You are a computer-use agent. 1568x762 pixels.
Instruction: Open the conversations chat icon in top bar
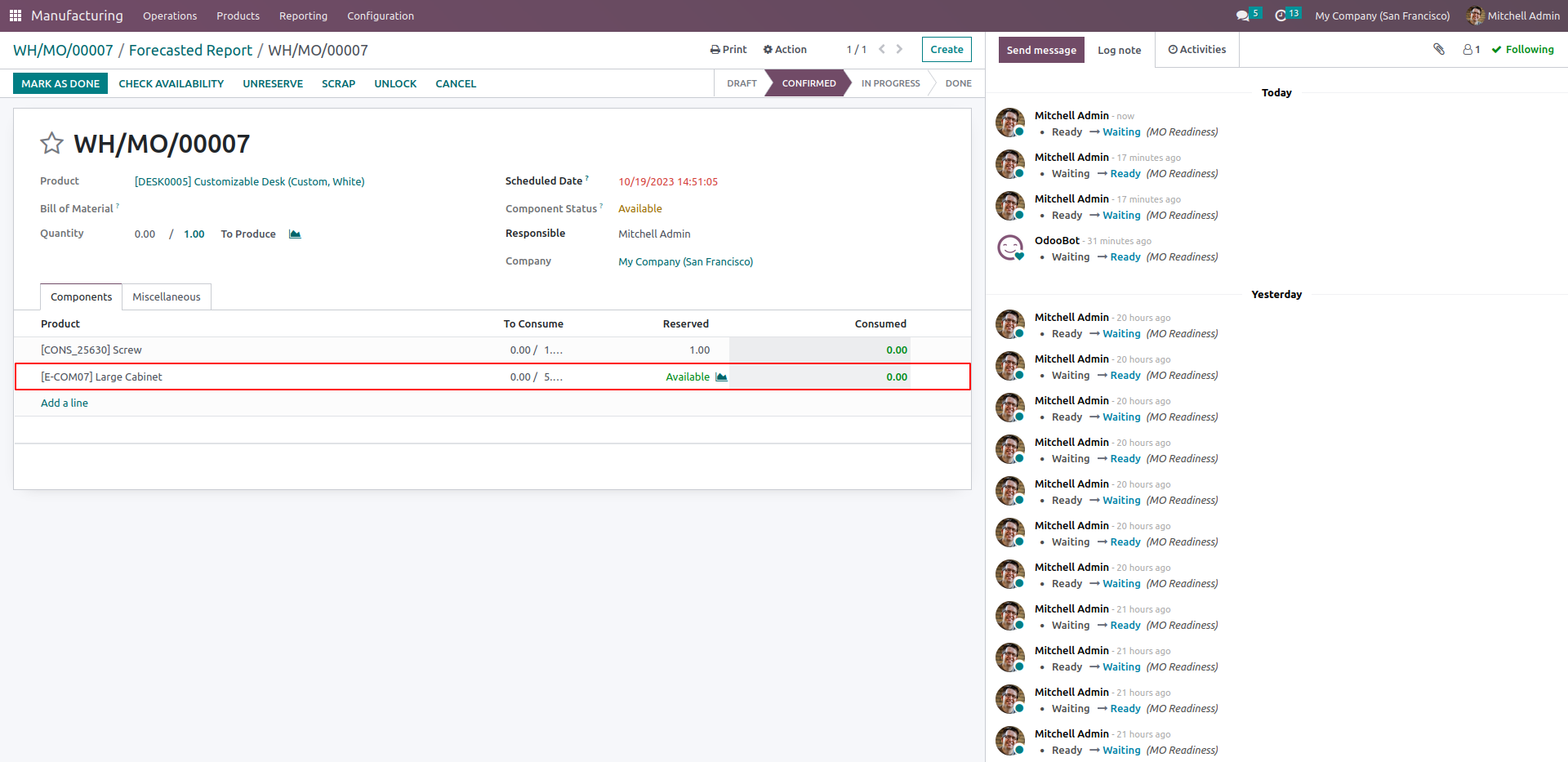1242,16
